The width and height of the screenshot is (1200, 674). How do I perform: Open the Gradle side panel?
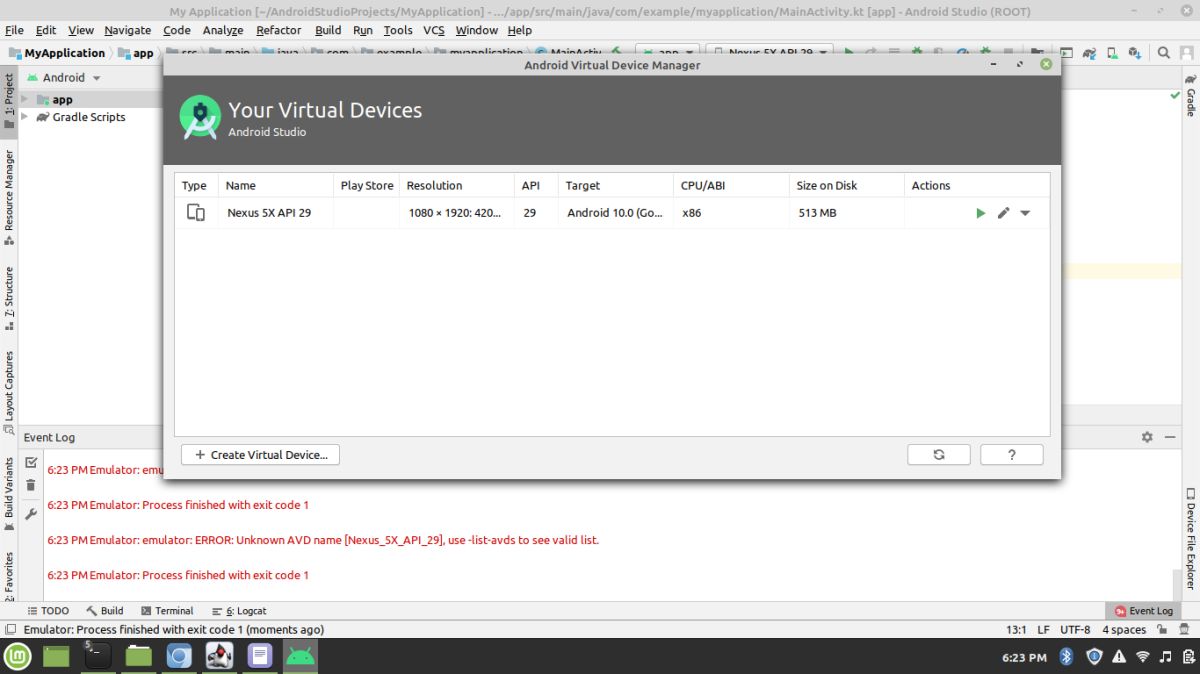[1190, 94]
